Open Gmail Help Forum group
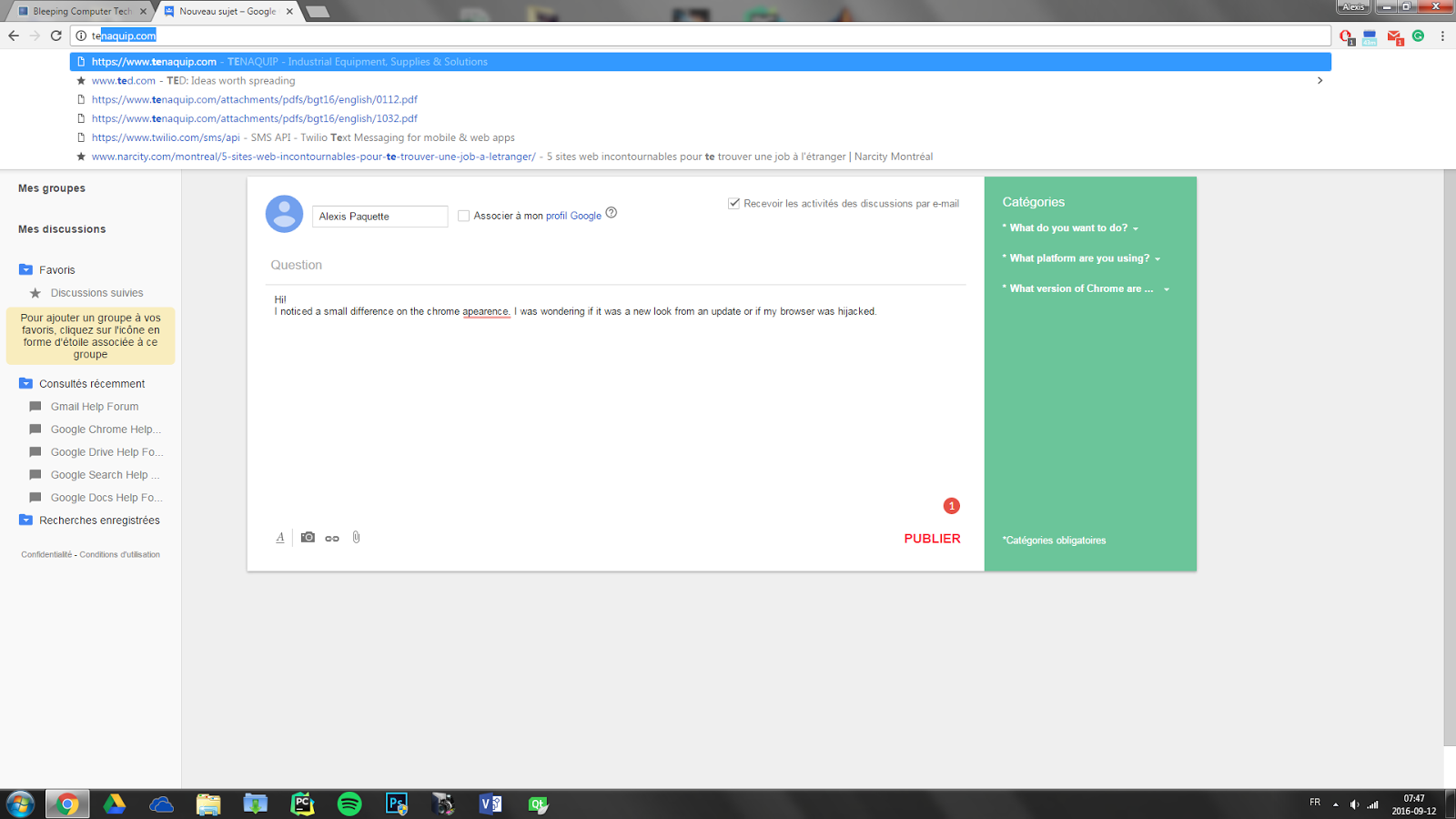The width and height of the screenshot is (1456, 819). pyautogui.click(x=95, y=407)
